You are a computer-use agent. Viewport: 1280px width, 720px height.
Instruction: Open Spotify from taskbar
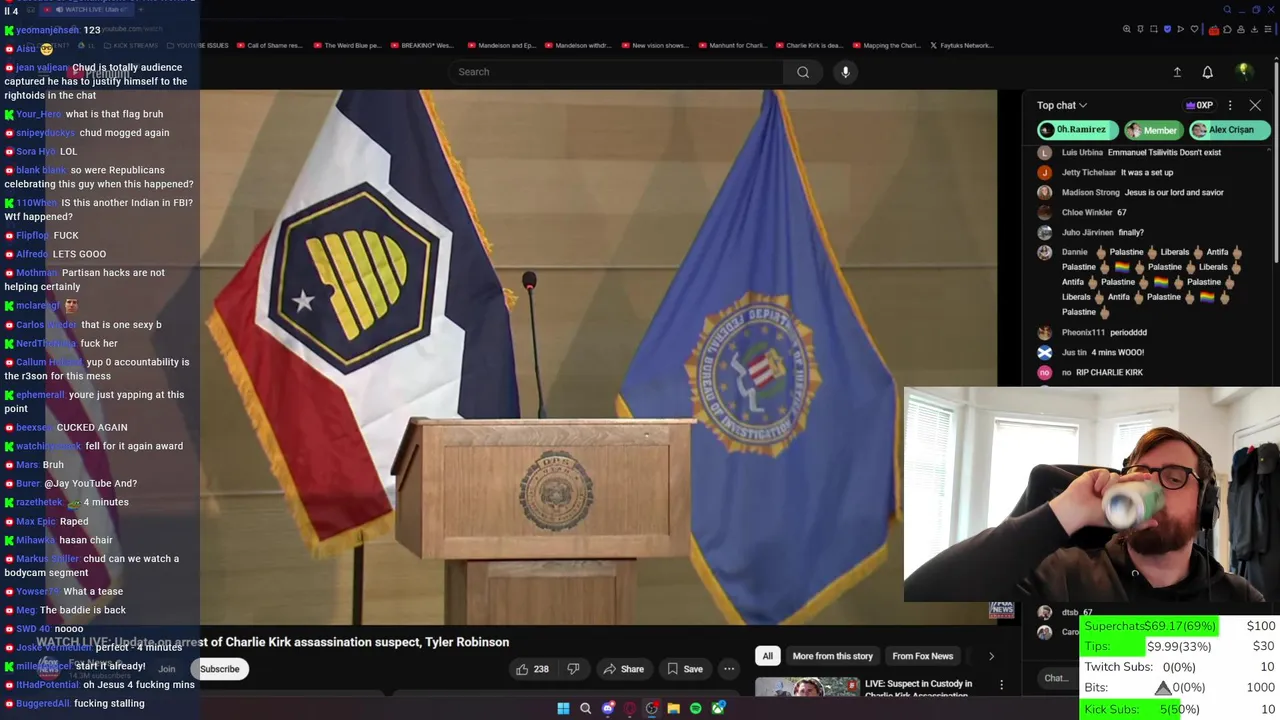(x=695, y=708)
